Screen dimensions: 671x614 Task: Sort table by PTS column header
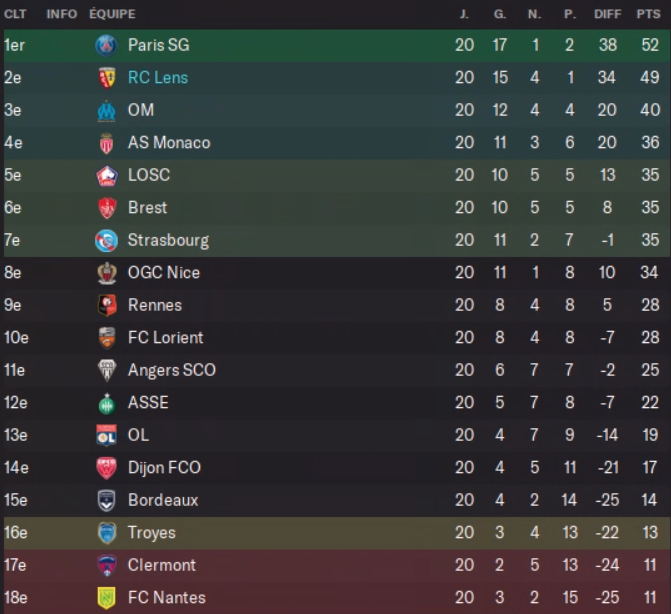(649, 14)
